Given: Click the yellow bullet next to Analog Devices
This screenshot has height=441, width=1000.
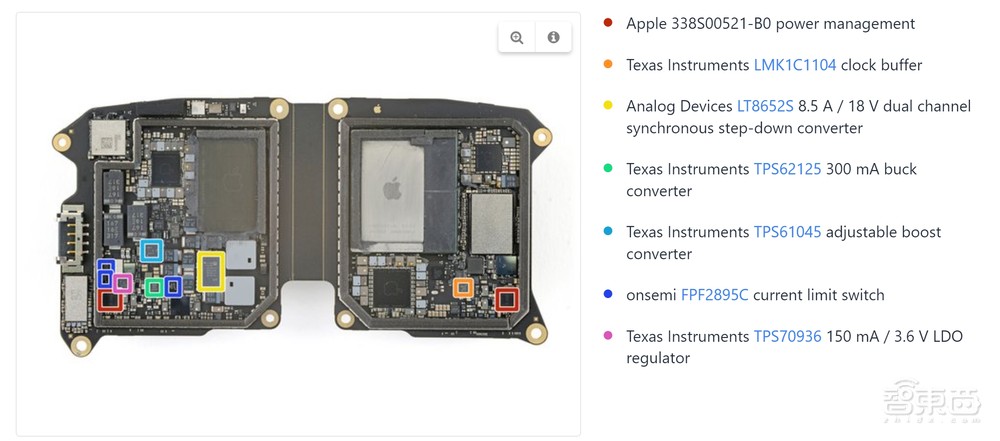Looking at the screenshot, I should pyautogui.click(x=608, y=105).
